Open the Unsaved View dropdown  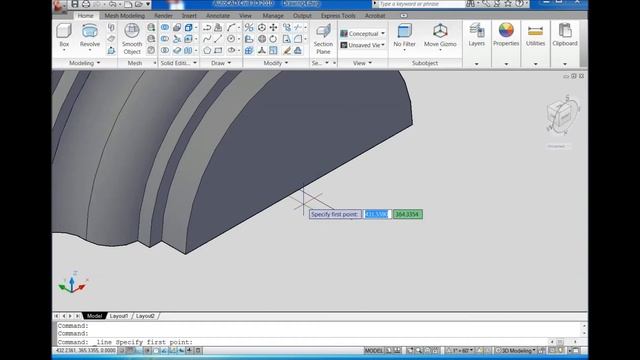click(362, 45)
